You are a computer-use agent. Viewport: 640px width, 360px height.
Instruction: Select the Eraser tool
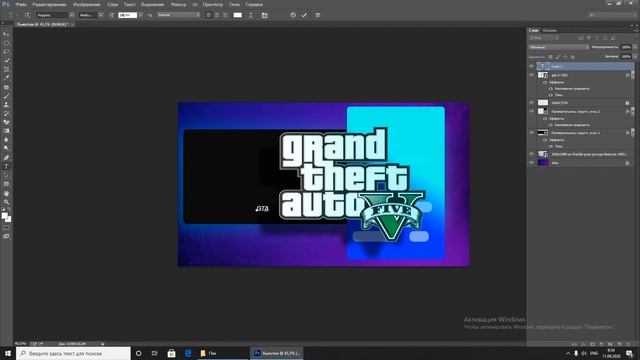coord(6,122)
